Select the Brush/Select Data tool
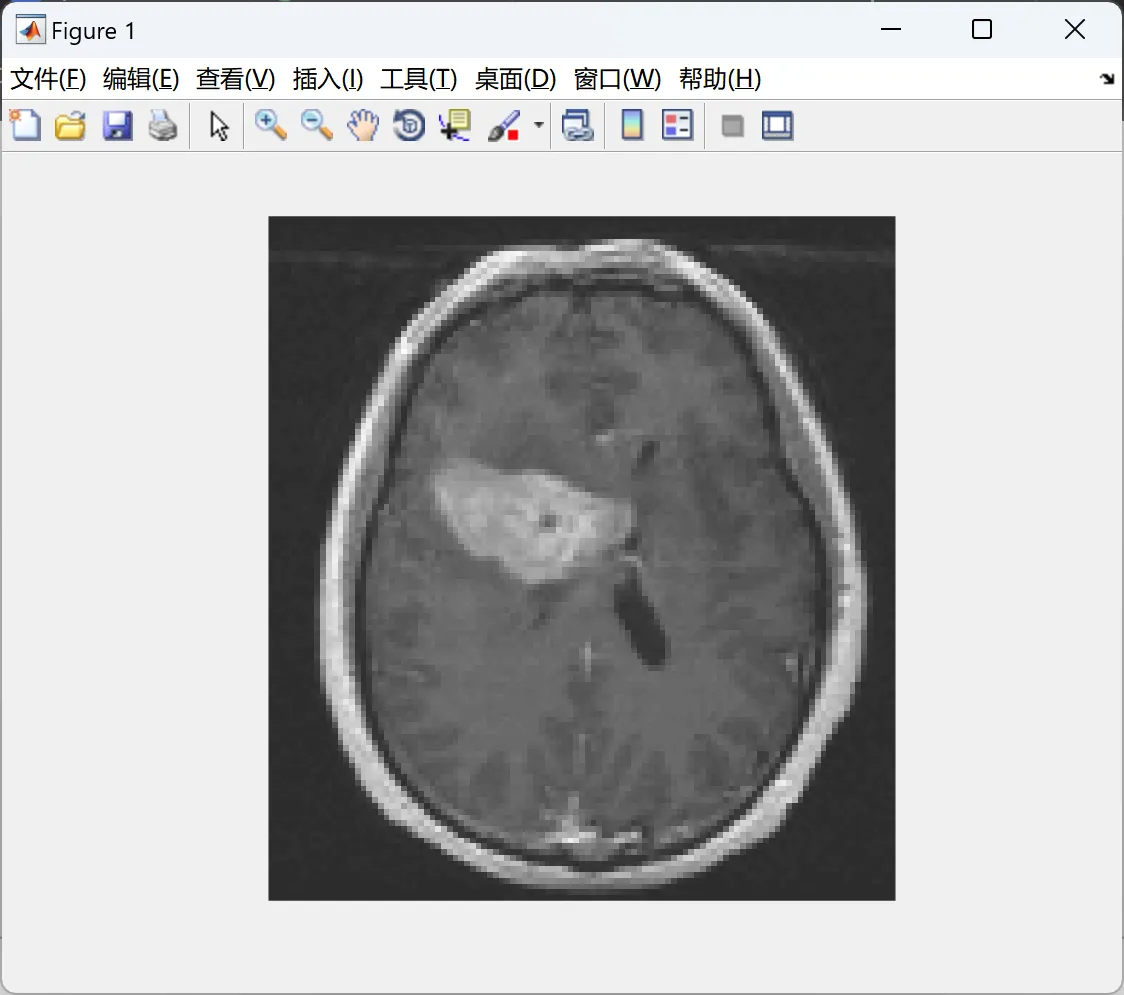 coord(504,125)
